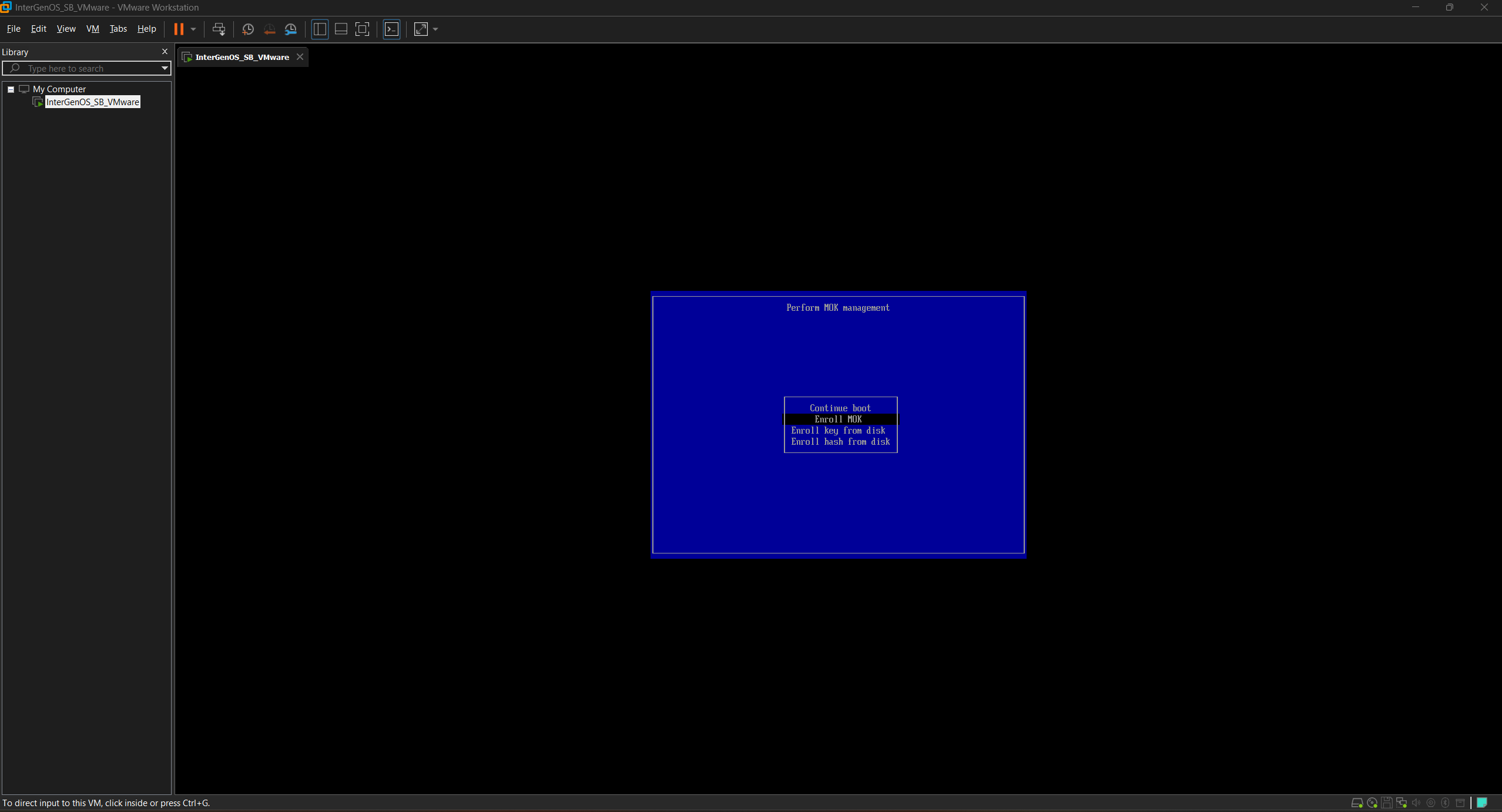Image resolution: width=1502 pixels, height=812 pixels.
Task: Click the floppy drive status icon
Action: tap(1387, 803)
